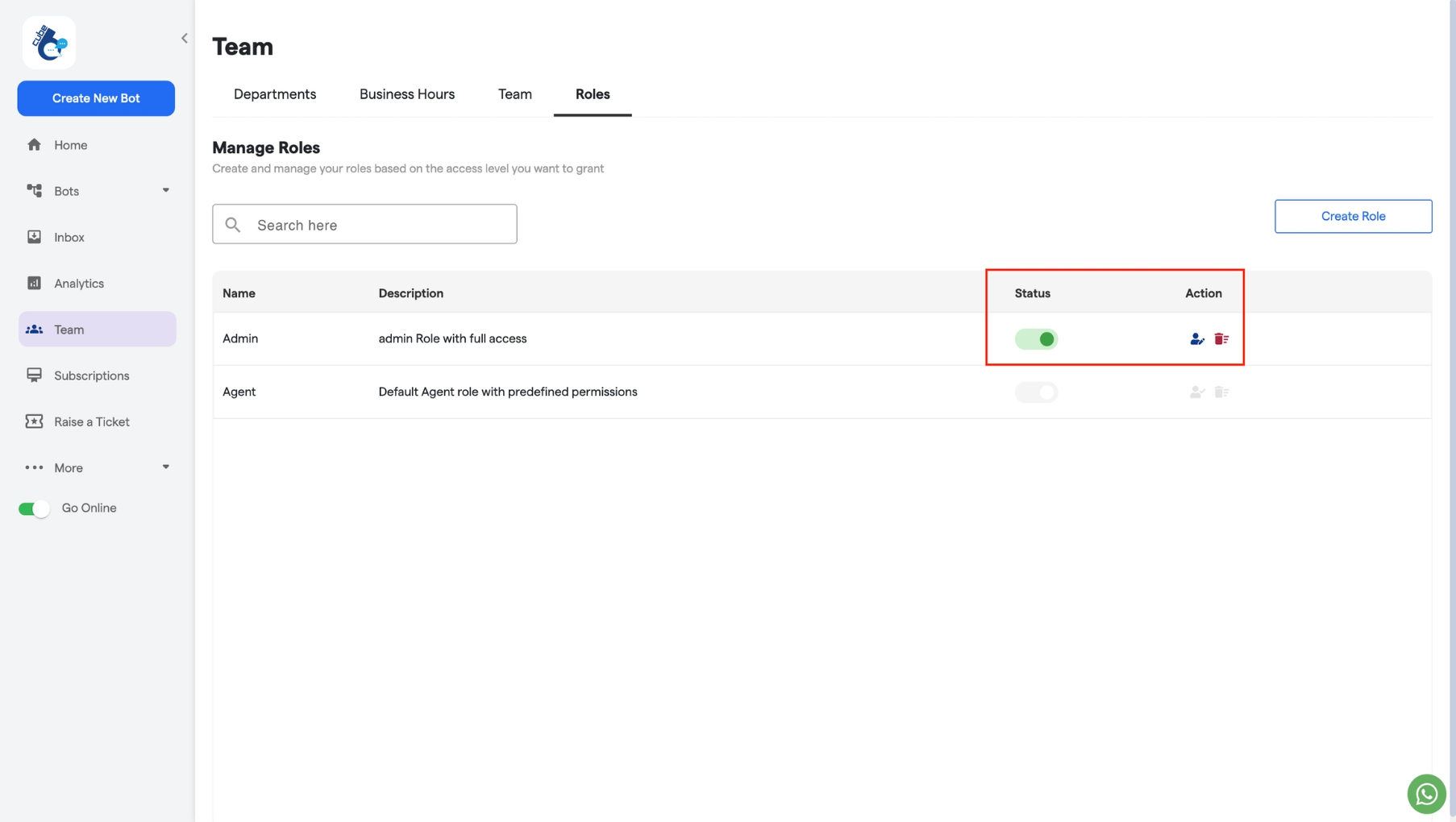
Task: Click the Analytics chart icon
Action: click(x=34, y=283)
